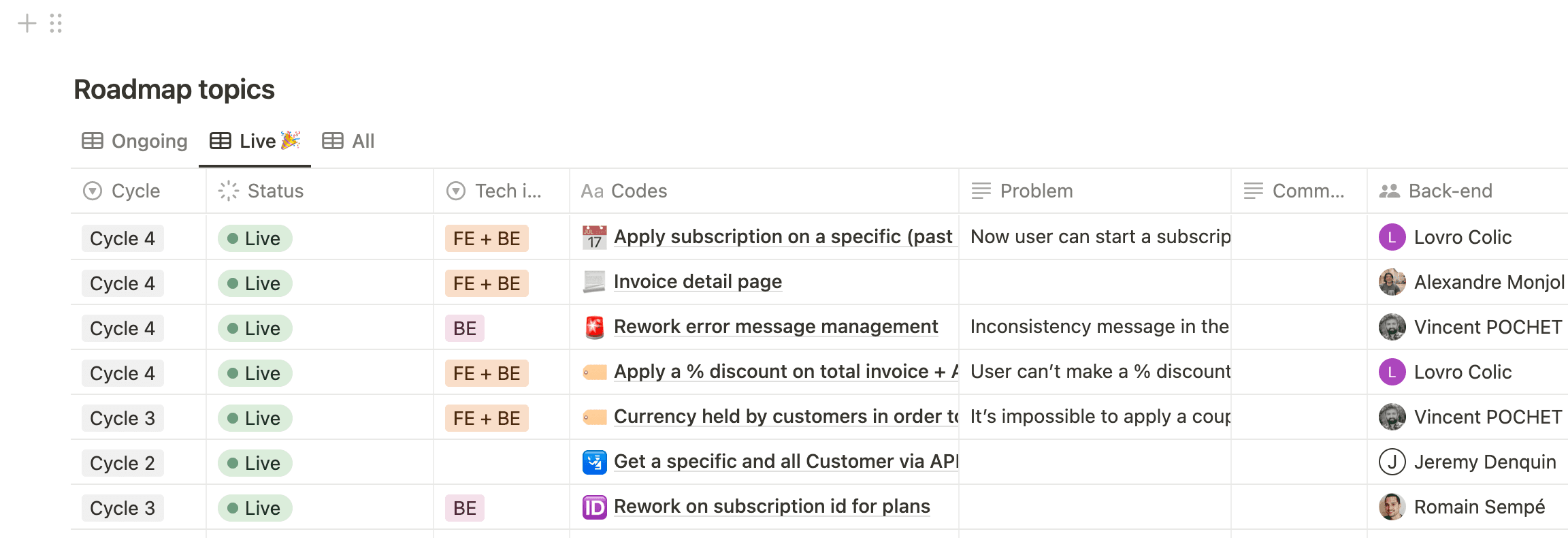This screenshot has width=1568, height=538.
Task: Click the calendar icon beside Apply subscription
Action: [594, 237]
